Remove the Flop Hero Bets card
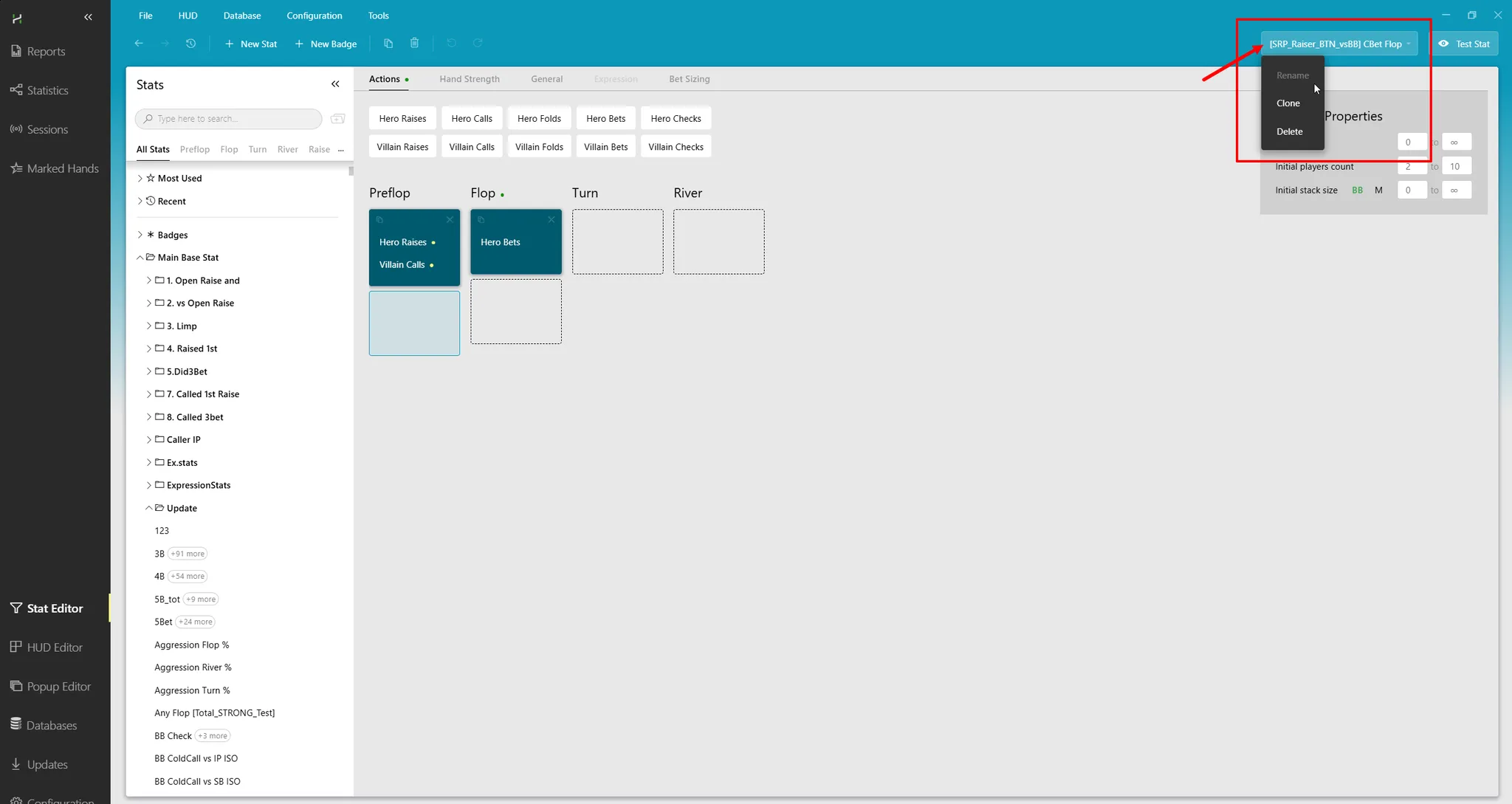This screenshot has width=1512, height=804. [551, 219]
